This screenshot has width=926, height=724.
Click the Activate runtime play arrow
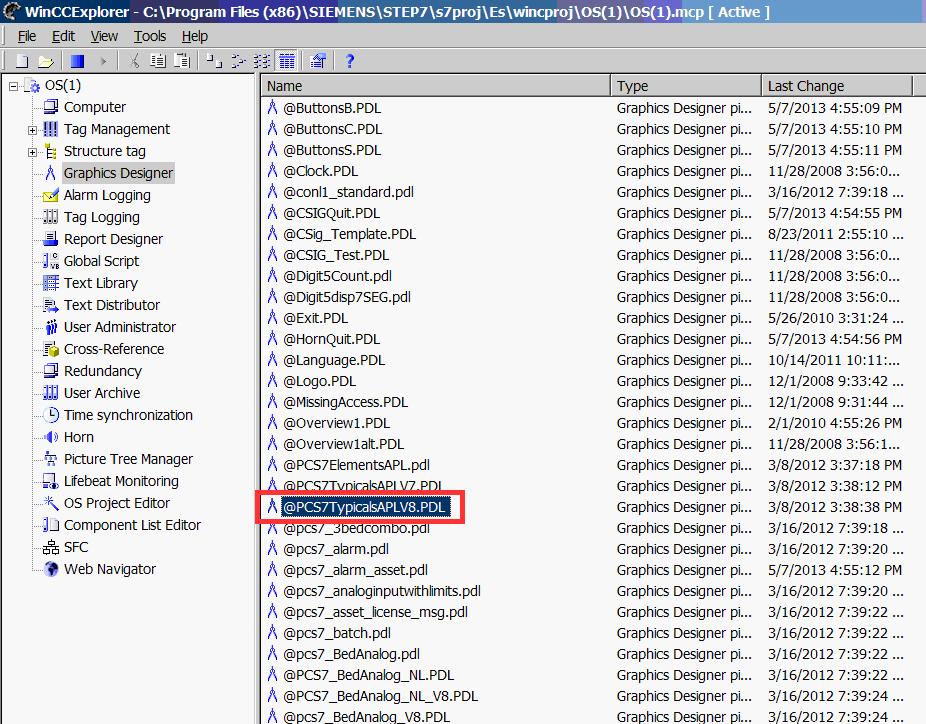coord(103,61)
